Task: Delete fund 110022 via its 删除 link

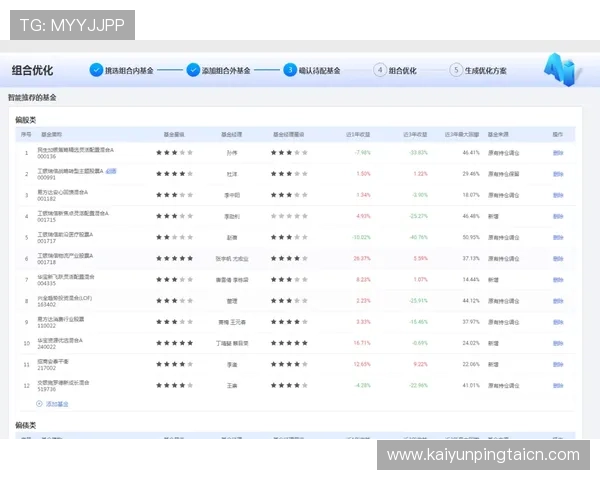Action: (x=558, y=322)
